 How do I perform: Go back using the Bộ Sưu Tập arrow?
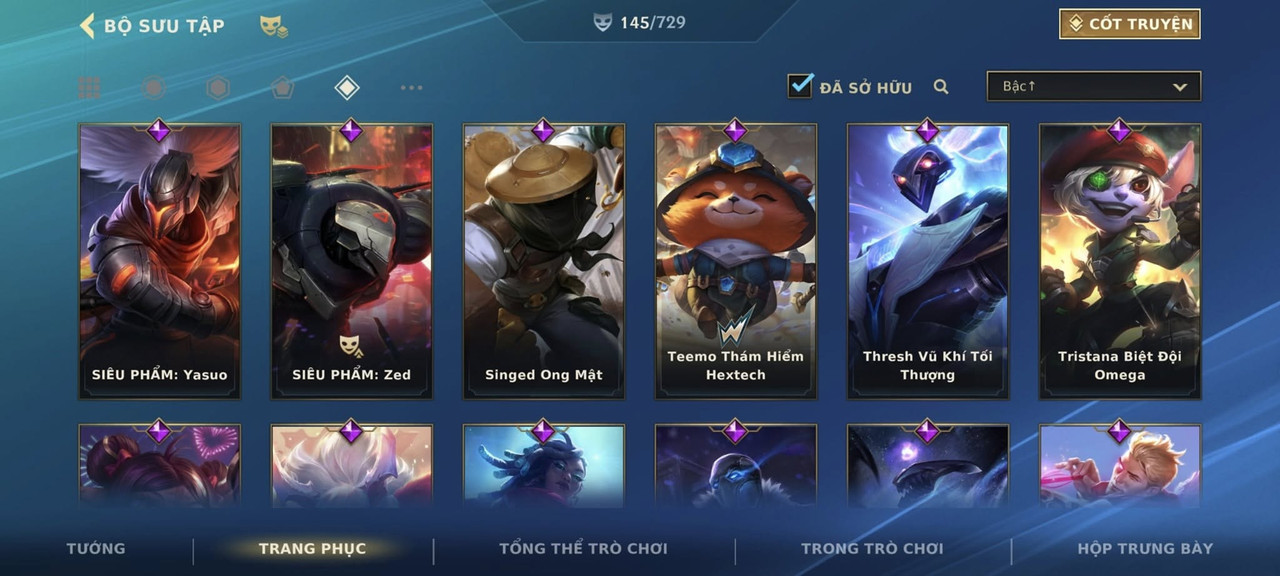pos(87,25)
